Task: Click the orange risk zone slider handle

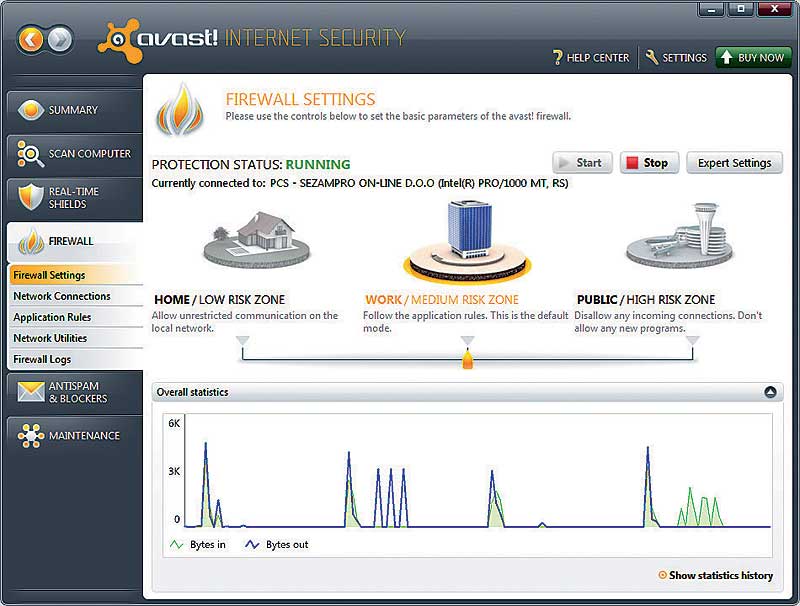Action: click(x=467, y=358)
